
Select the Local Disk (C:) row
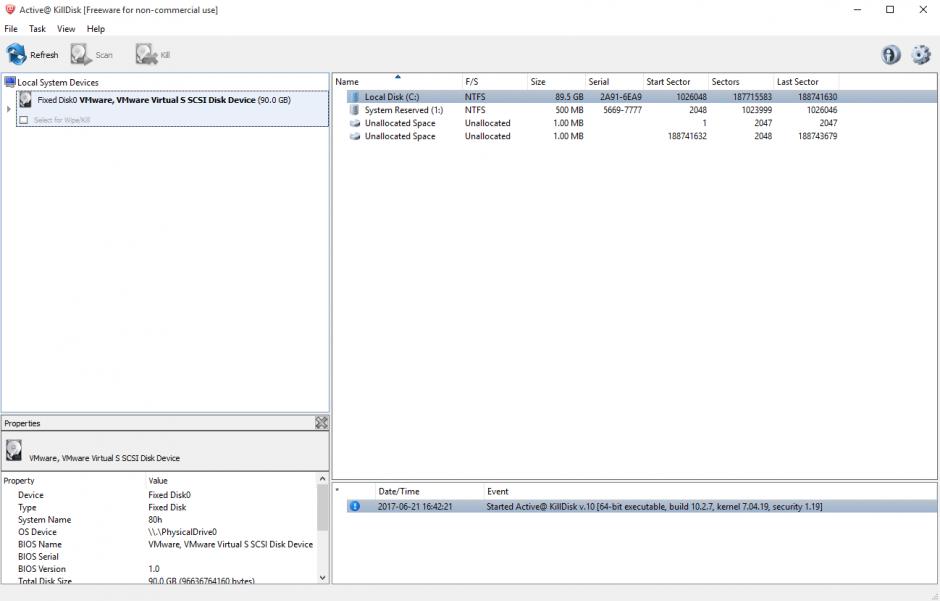(x=640, y=96)
